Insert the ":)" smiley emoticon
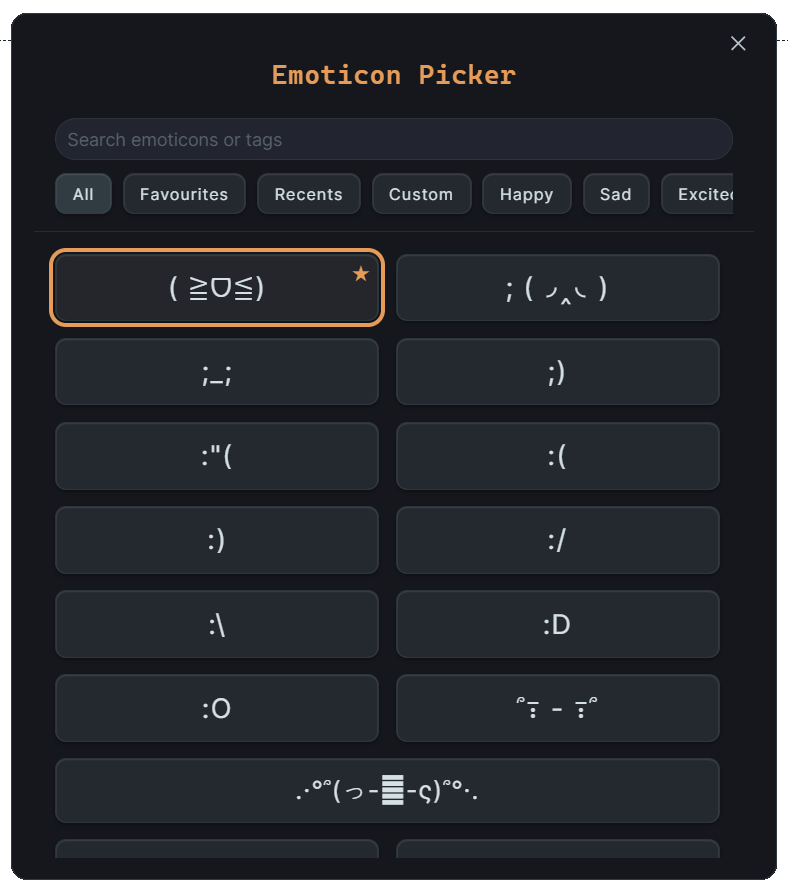The image size is (788, 892). tap(217, 540)
